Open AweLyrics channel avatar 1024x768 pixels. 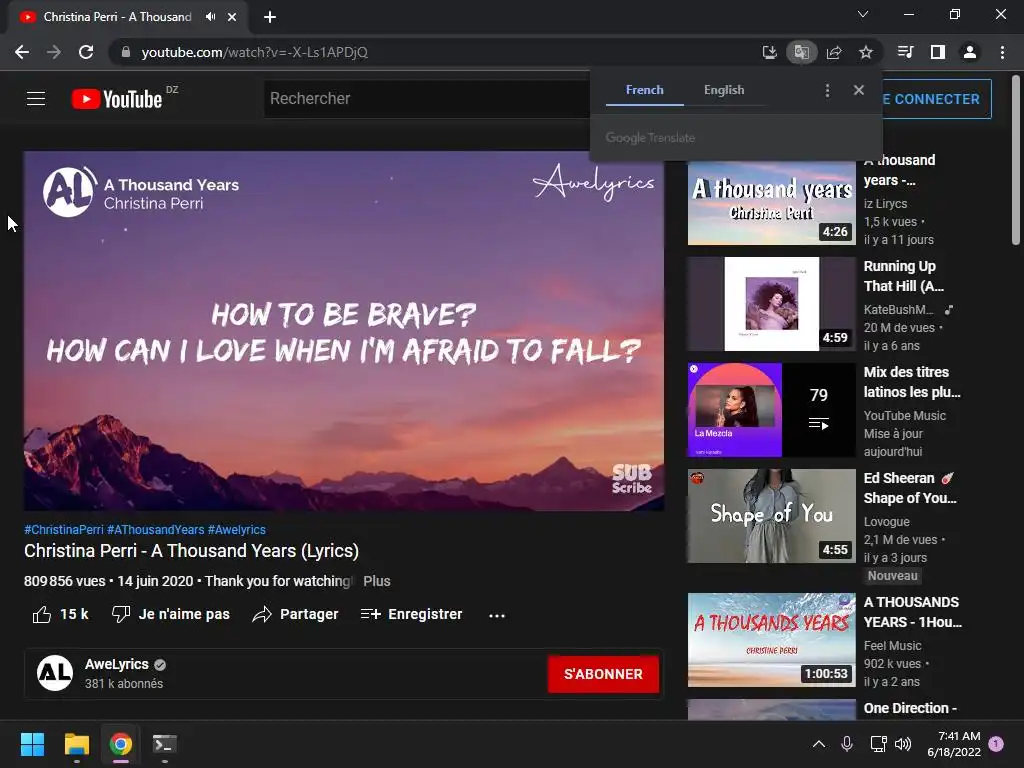pyautogui.click(x=55, y=673)
